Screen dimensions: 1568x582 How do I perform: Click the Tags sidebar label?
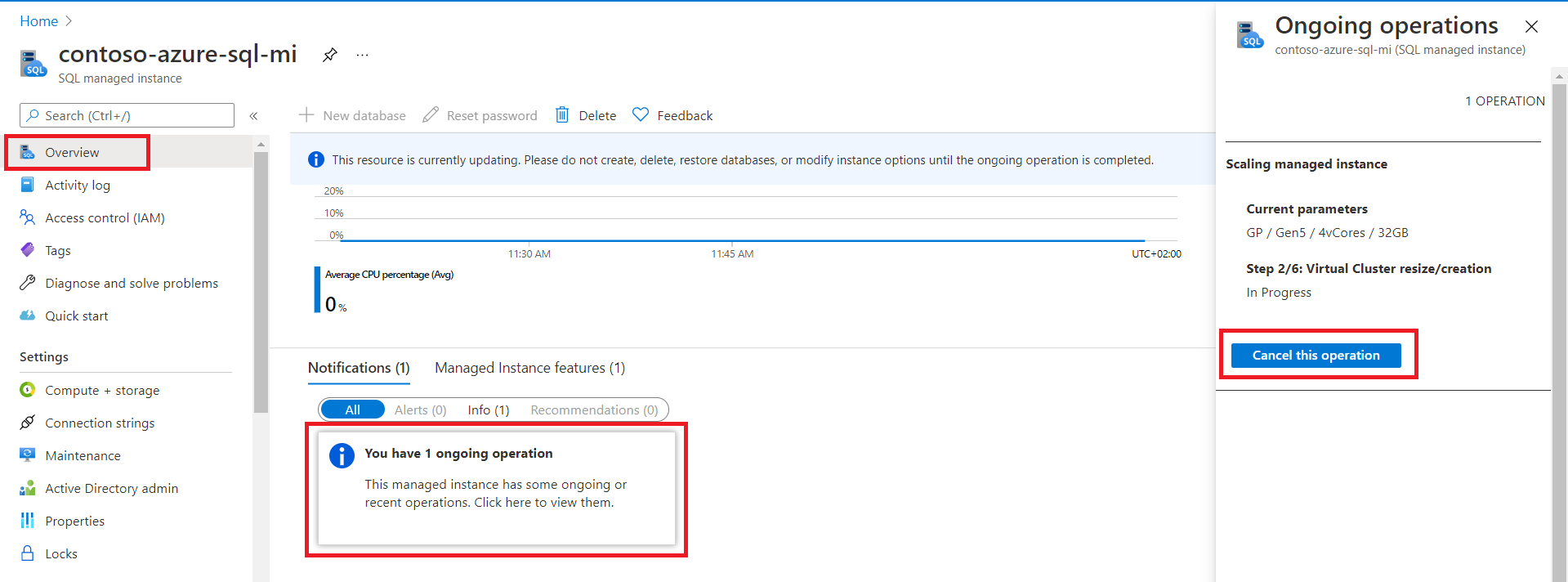point(58,251)
